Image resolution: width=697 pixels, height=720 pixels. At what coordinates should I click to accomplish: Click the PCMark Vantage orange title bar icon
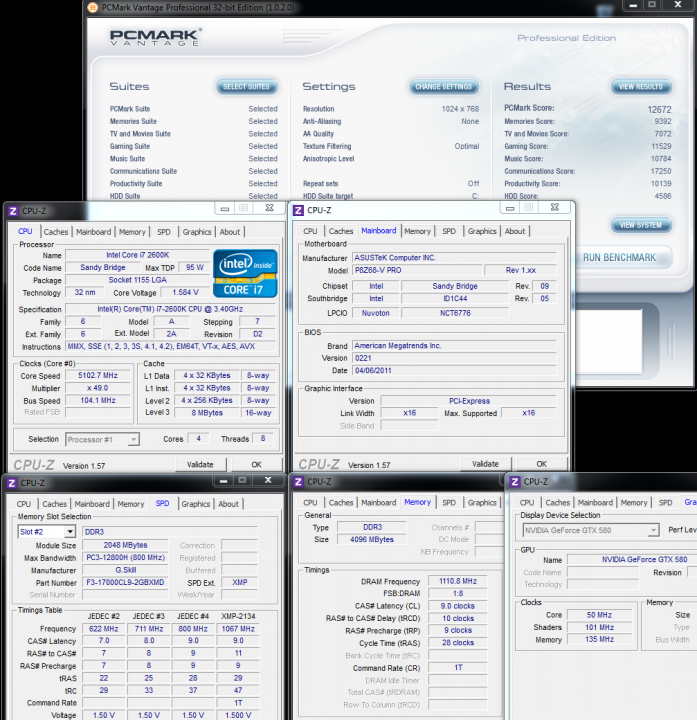coord(93,7)
